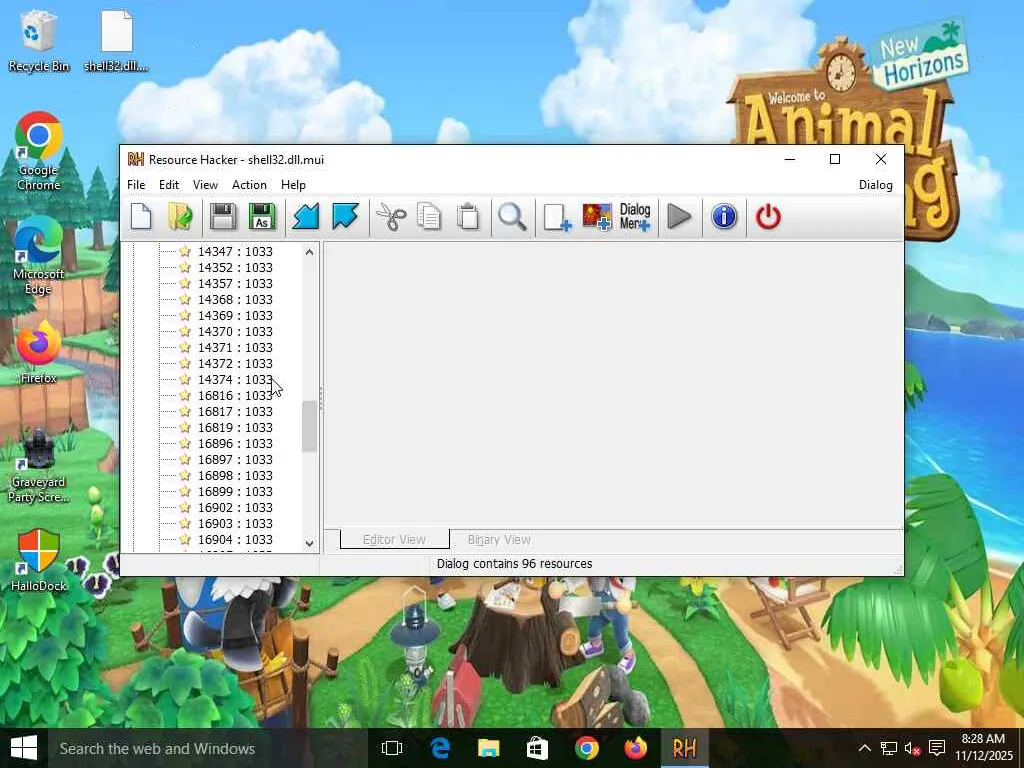The width and height of the screenshot is (1024, 768).
Task: Click the gray Play compile arrow icon
Action: point(680,217)
